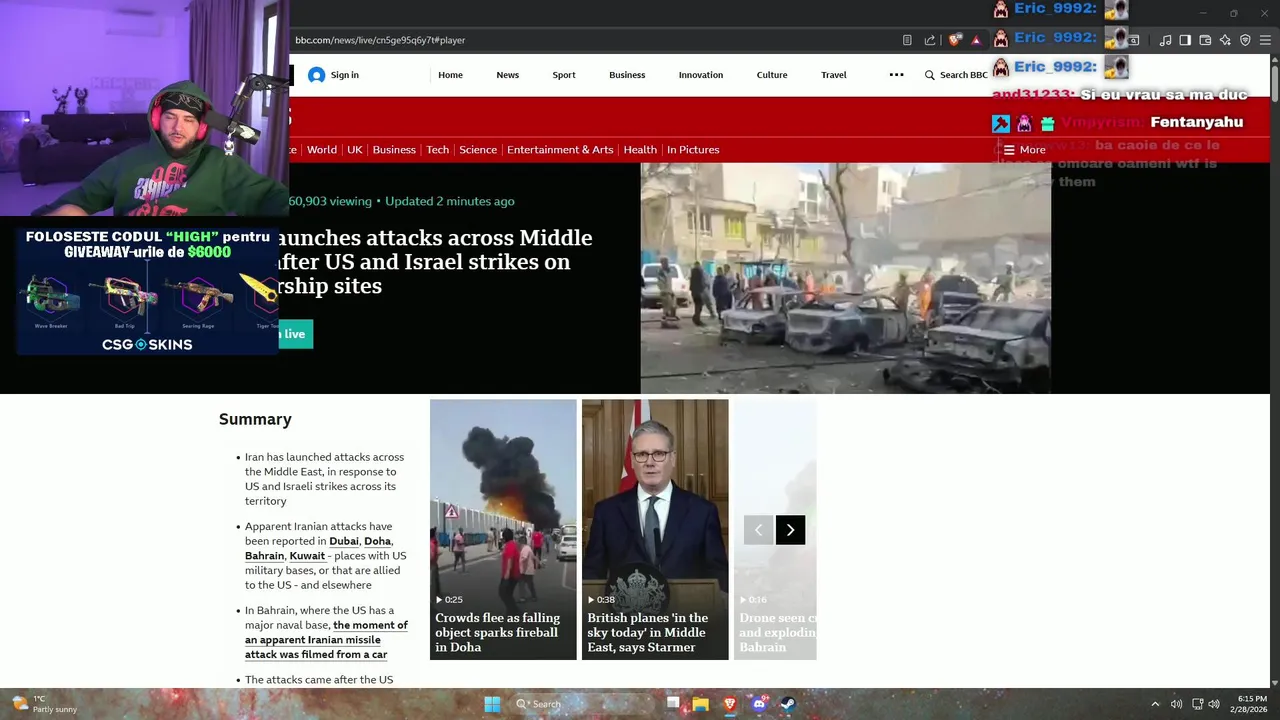
Task: Click the network icon in the system tray
Action: point(1197,704)
